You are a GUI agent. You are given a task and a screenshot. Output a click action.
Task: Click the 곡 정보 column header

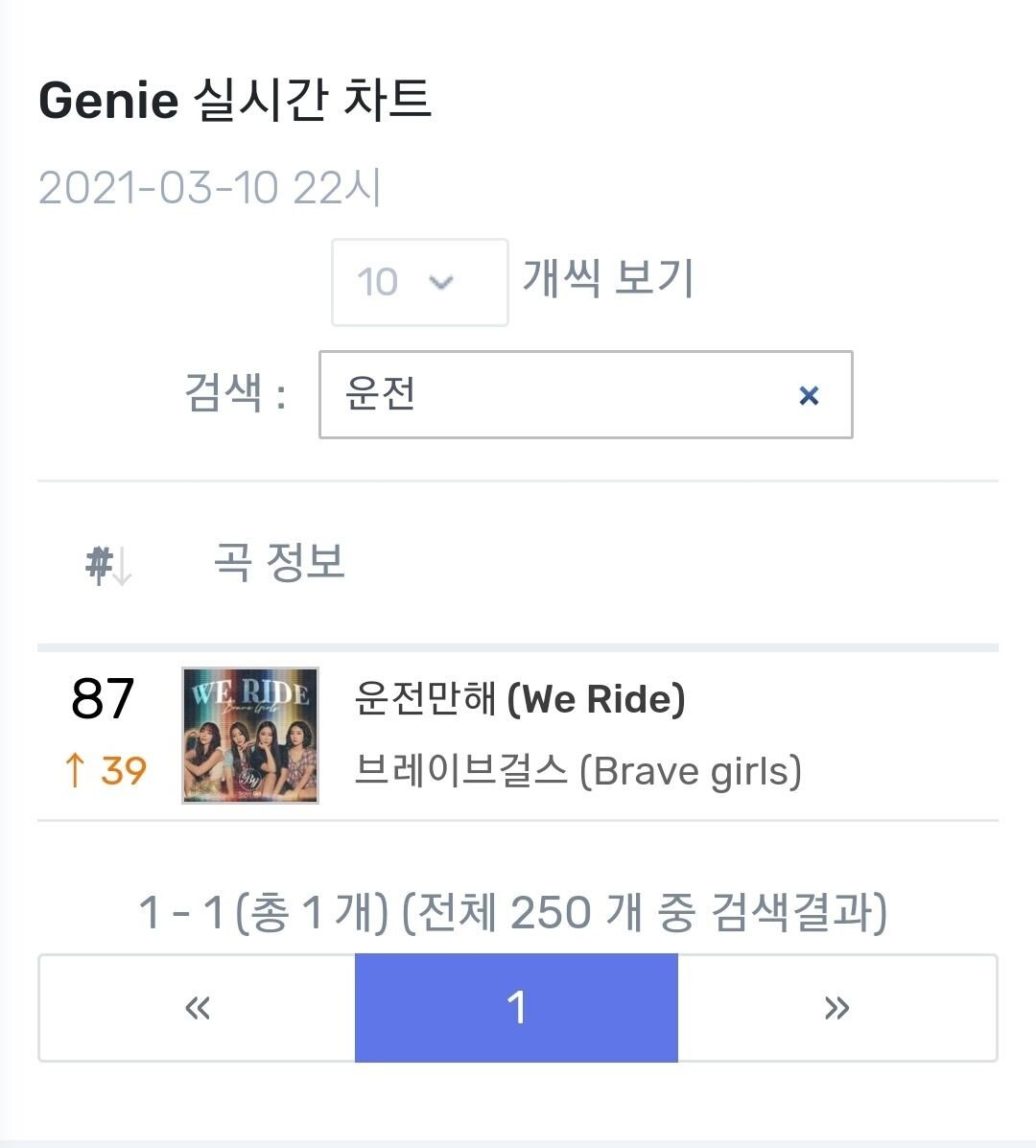279,562
